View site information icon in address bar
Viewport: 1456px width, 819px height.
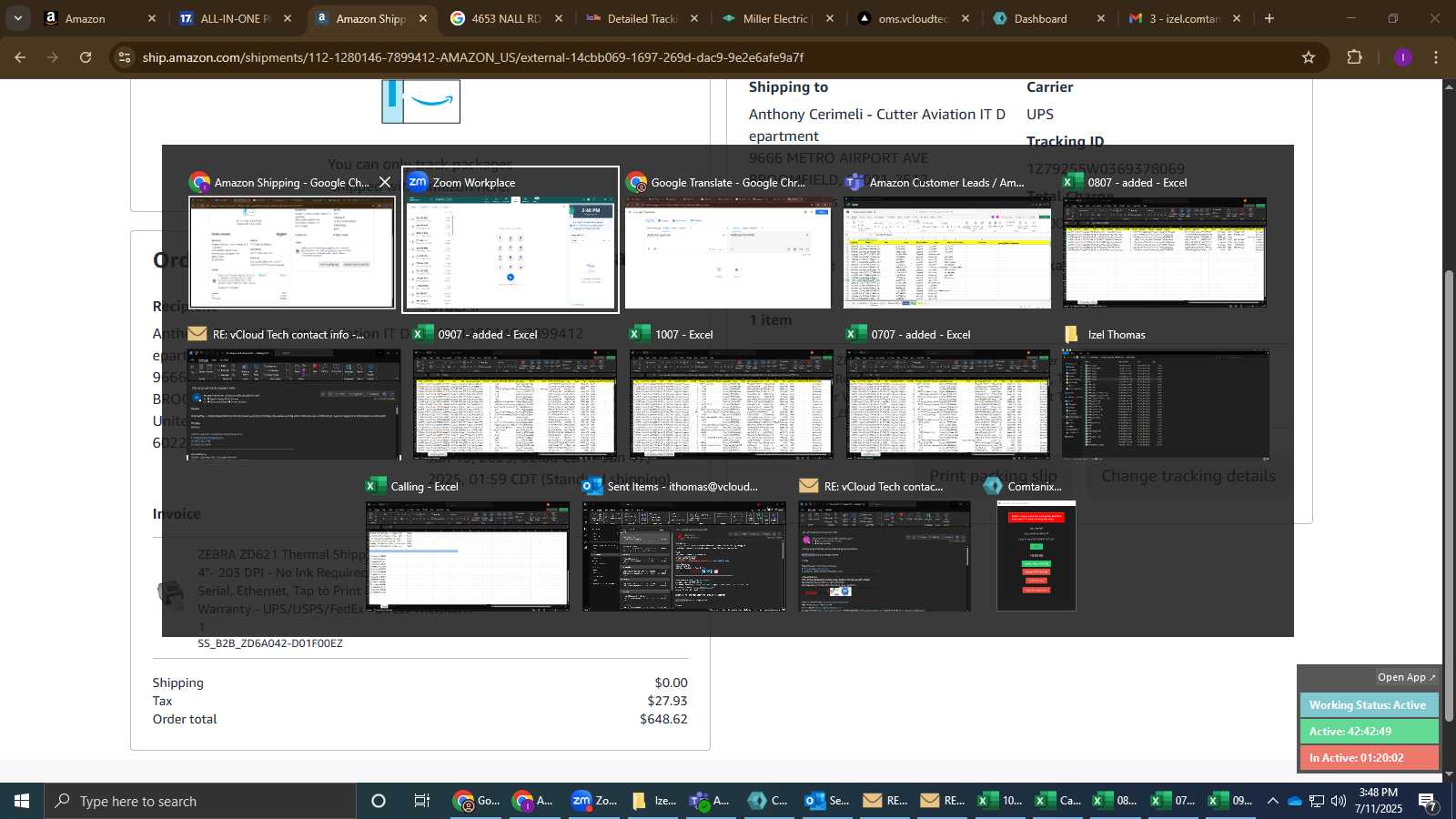click(x=125, y=57)
